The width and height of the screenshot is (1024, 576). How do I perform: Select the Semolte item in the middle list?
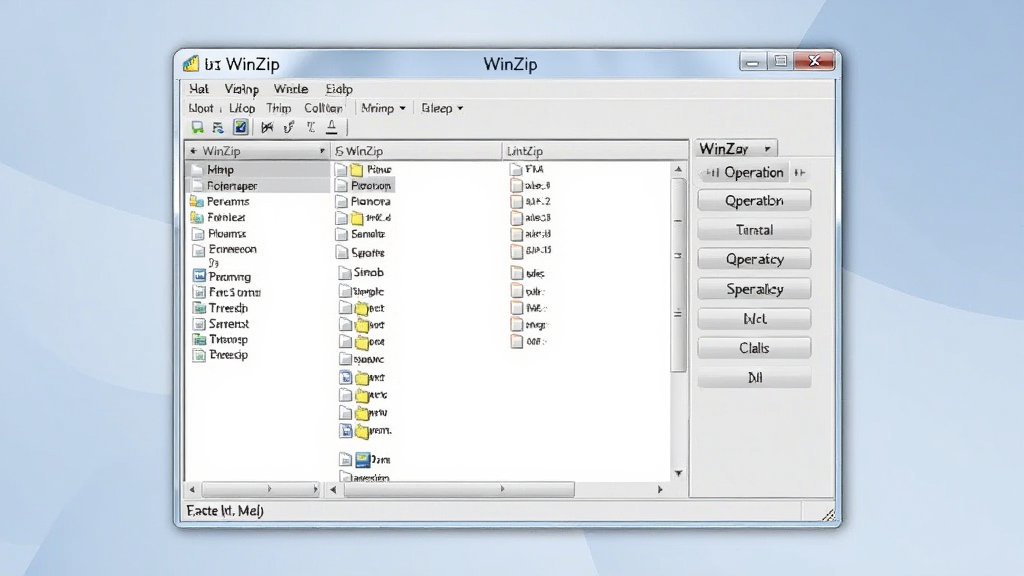click(x=368, y=233)
